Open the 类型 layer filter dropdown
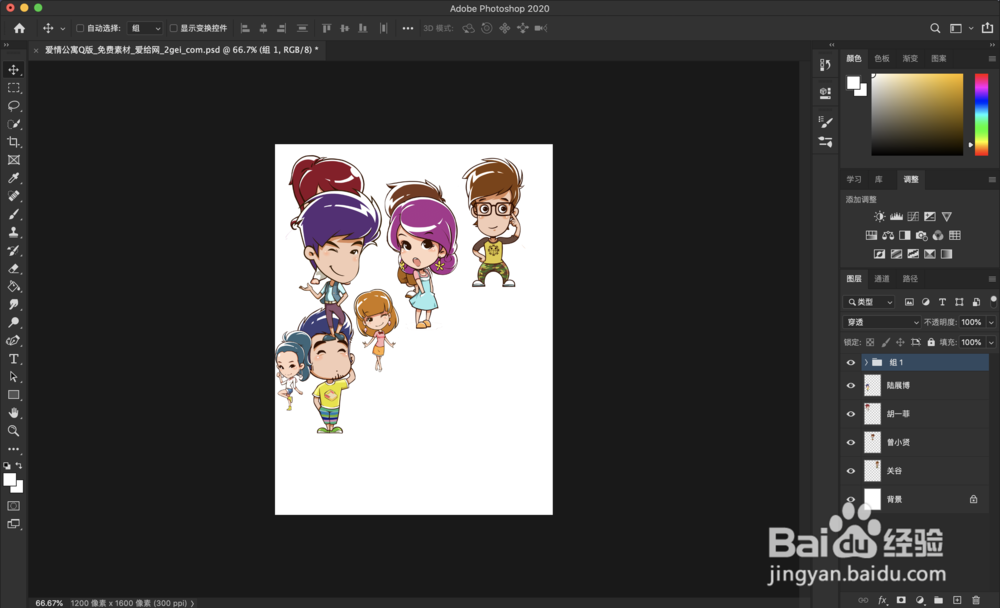This screenshot has height=608, width=1000. pos(870,302)
